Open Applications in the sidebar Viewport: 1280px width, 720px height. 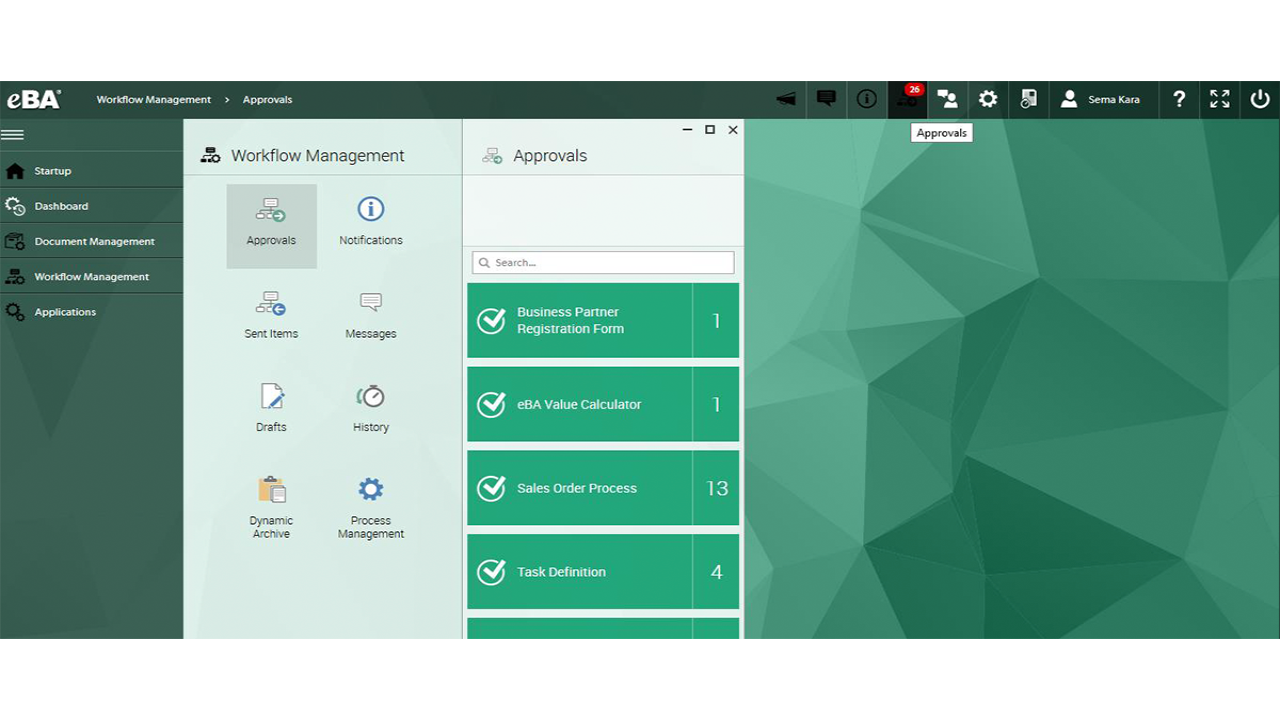pyautogui.click(x=91, y=312)
